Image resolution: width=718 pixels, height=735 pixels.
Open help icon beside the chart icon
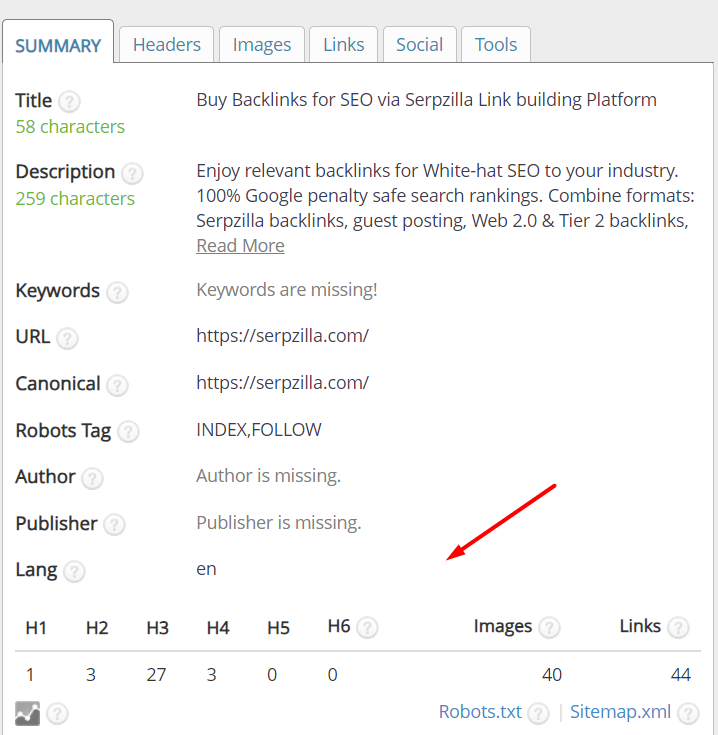point(57,714)
